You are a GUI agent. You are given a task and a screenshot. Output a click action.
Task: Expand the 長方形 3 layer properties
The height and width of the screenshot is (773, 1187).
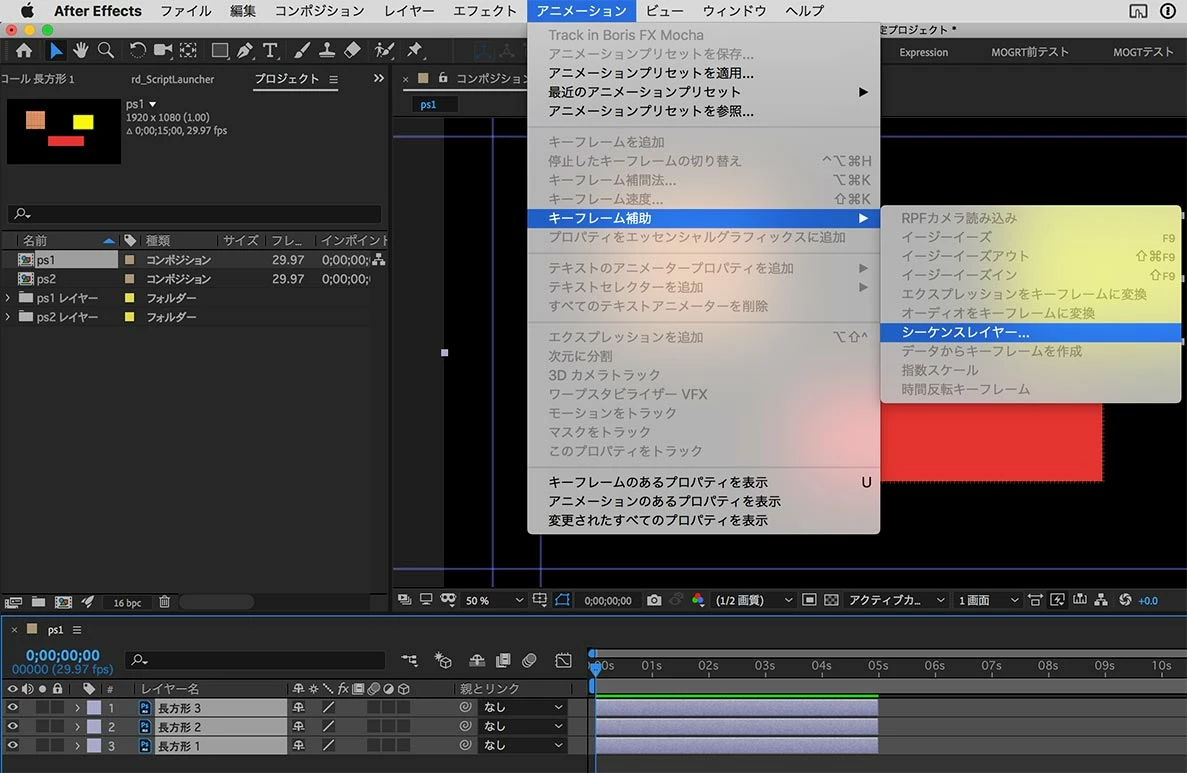coord(77,708)
